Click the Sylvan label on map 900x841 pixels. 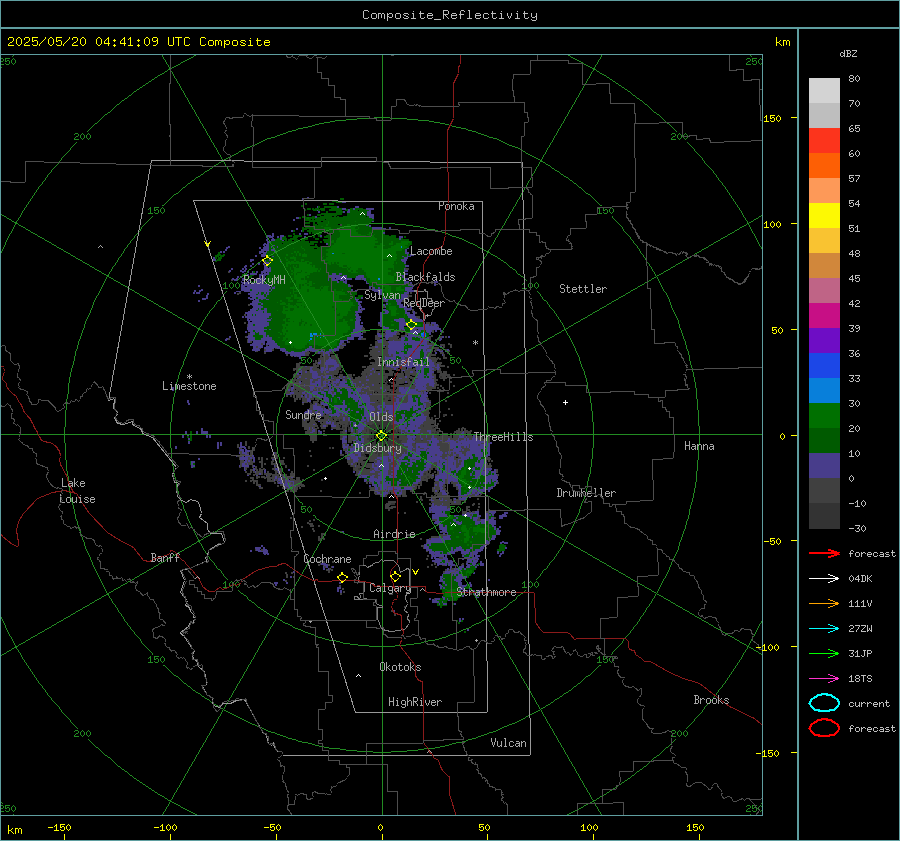382,295
